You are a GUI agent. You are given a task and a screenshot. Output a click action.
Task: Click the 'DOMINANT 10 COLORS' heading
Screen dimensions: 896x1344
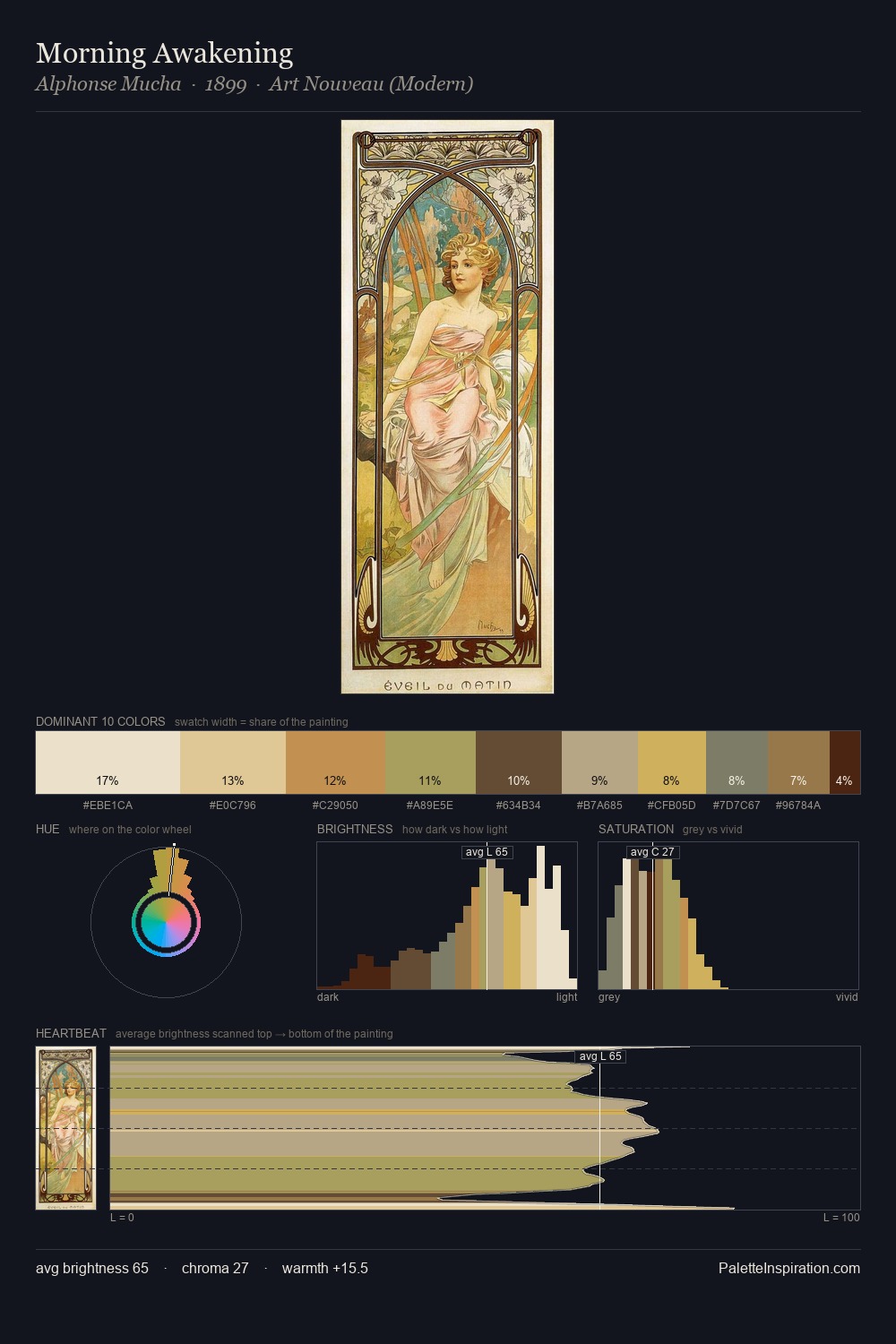[x=100, y=721]
